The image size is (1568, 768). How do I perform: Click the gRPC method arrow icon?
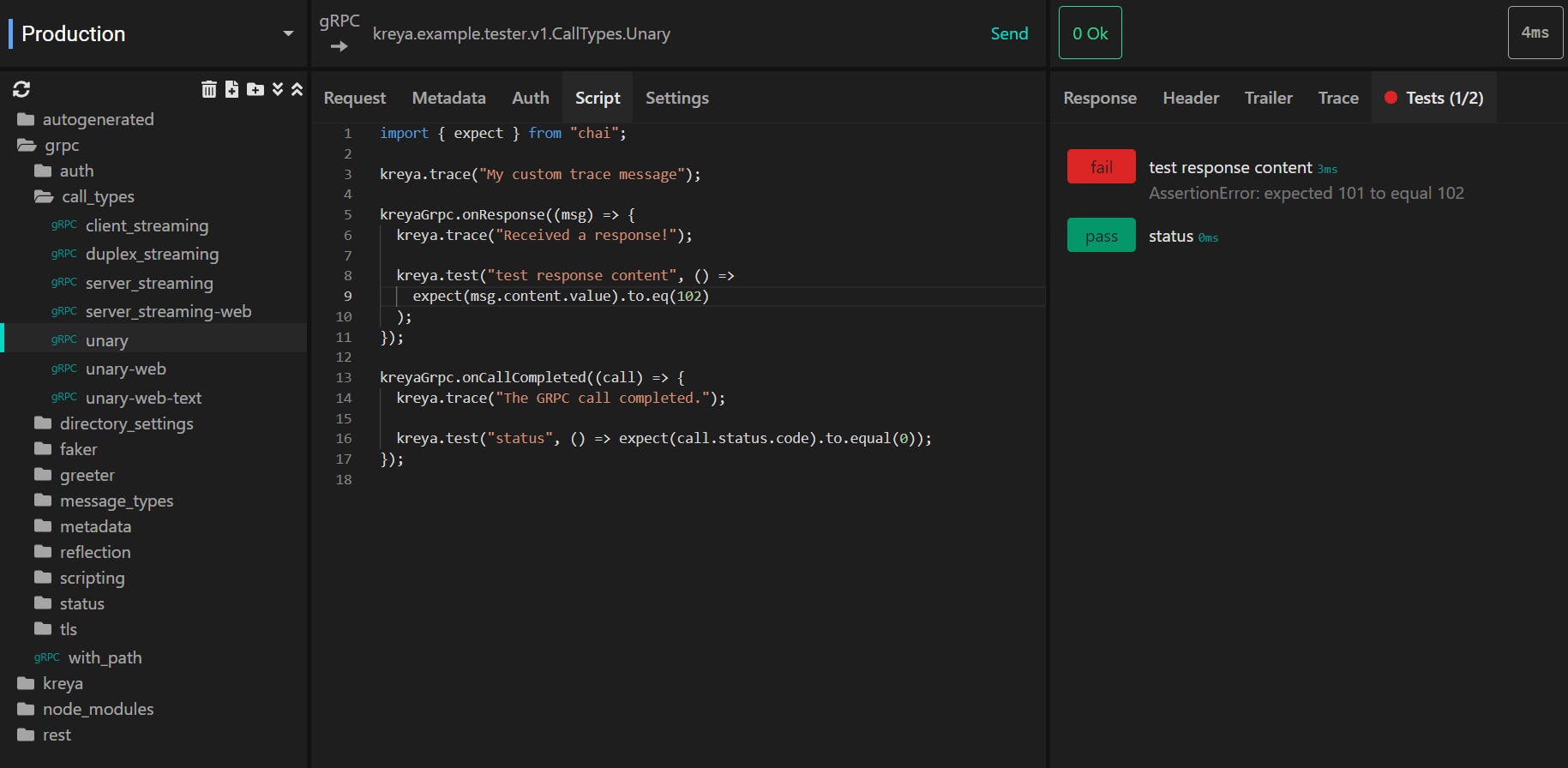pos(339,46)
